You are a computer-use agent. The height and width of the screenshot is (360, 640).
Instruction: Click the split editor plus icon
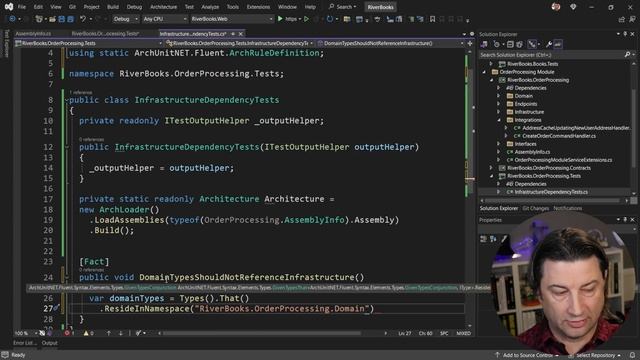470,43
